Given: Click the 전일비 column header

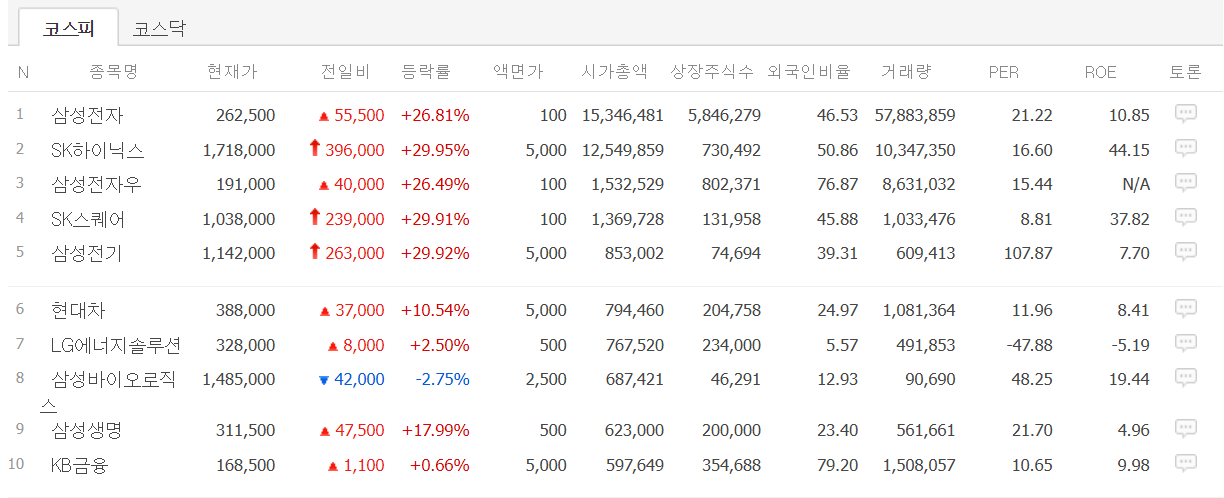Looking at the screenshot, I should coord(346,72).
